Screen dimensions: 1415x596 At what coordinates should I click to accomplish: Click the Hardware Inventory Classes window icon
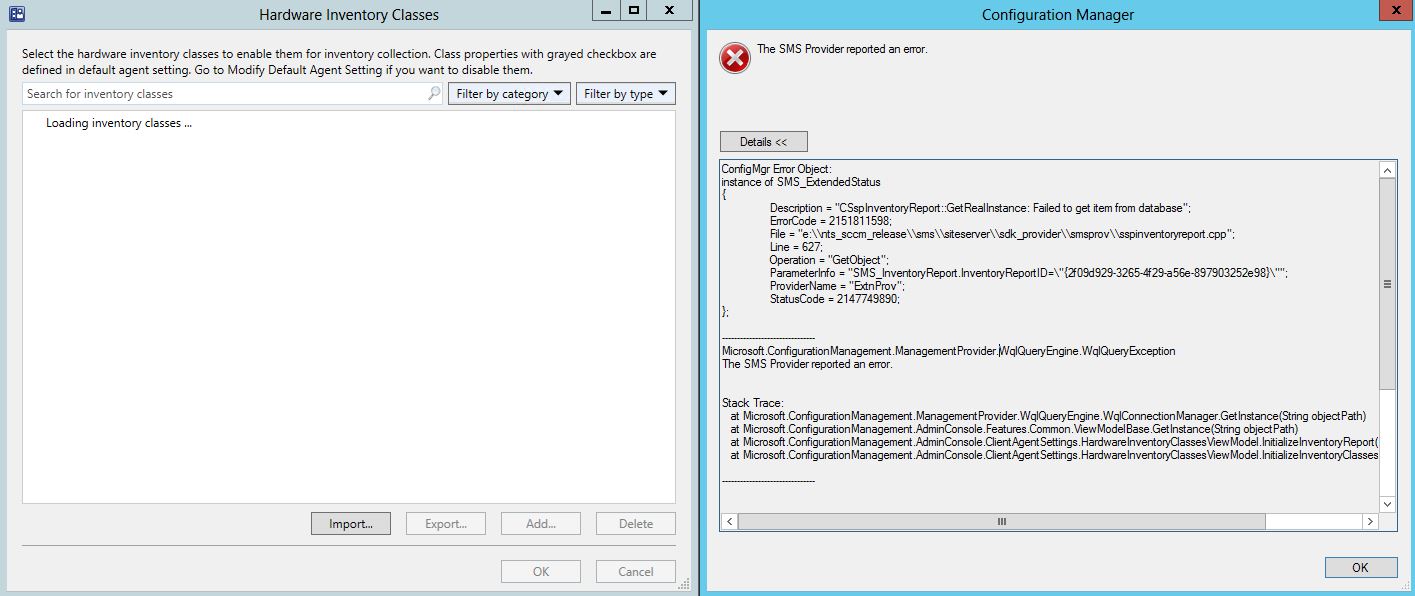coord(17,14)
